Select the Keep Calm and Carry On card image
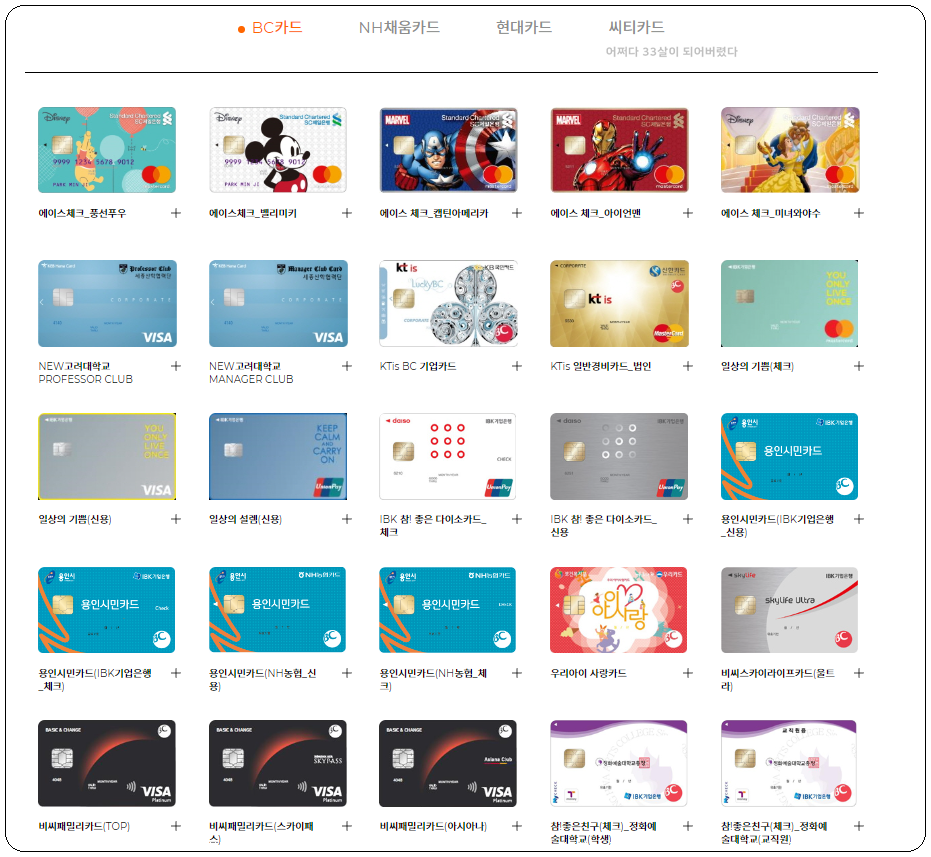This screenshot has width=931, height=857. coord(277,456)
